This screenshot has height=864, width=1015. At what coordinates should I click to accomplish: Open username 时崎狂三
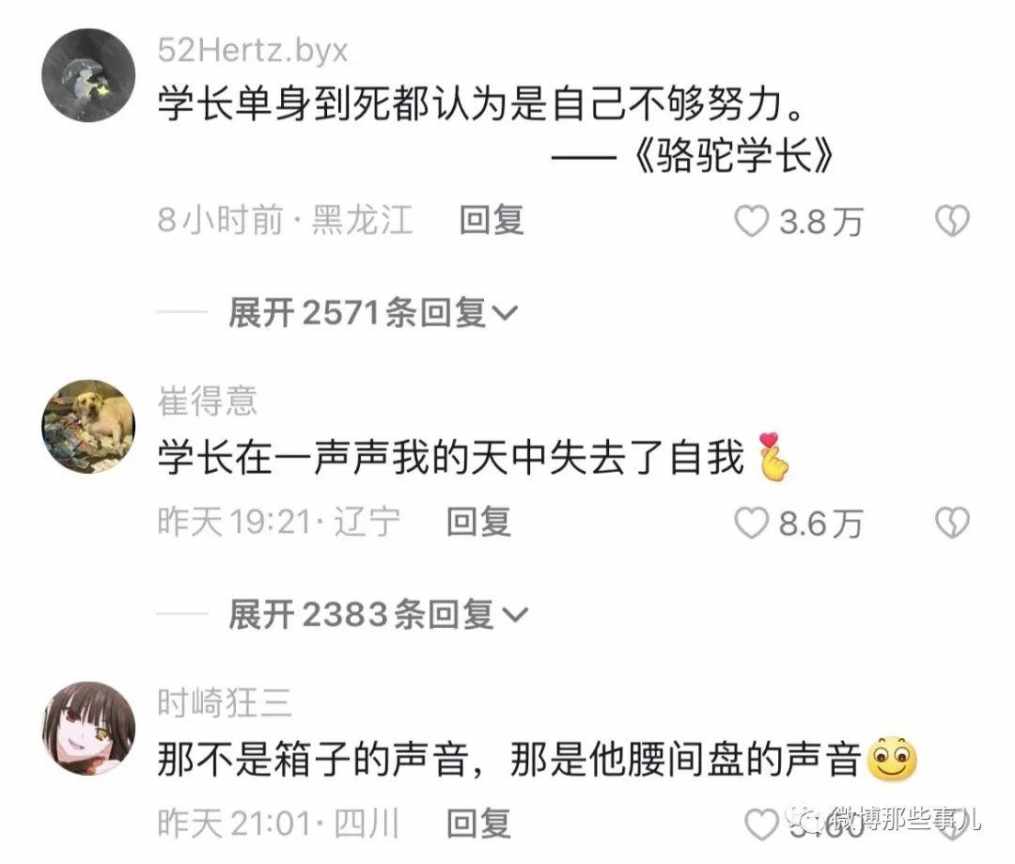click(x=225, y=703)
